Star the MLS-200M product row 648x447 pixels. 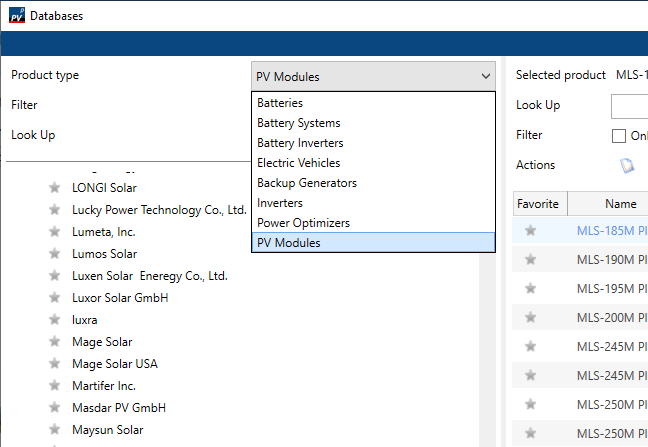click(x=530, y=318)
